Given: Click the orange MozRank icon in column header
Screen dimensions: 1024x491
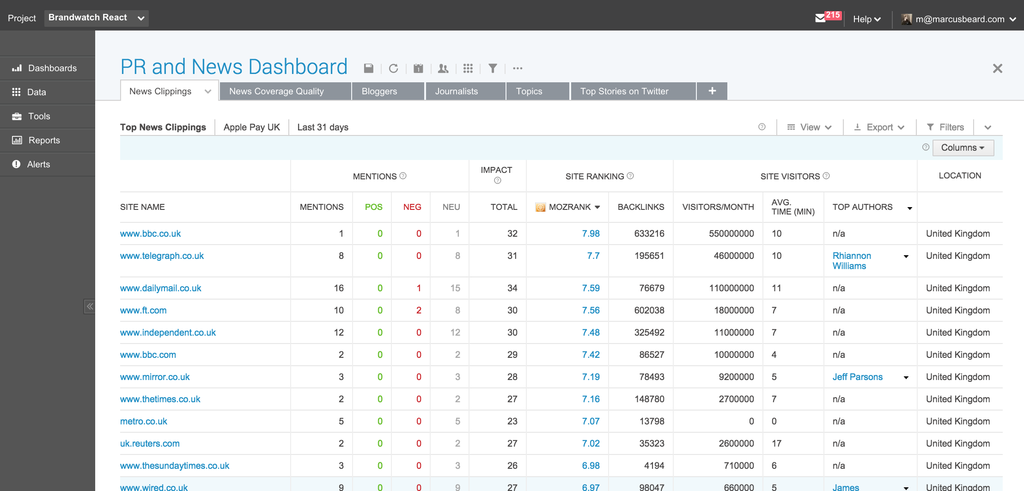Looking at the screenshot, I should coord(540,207).
